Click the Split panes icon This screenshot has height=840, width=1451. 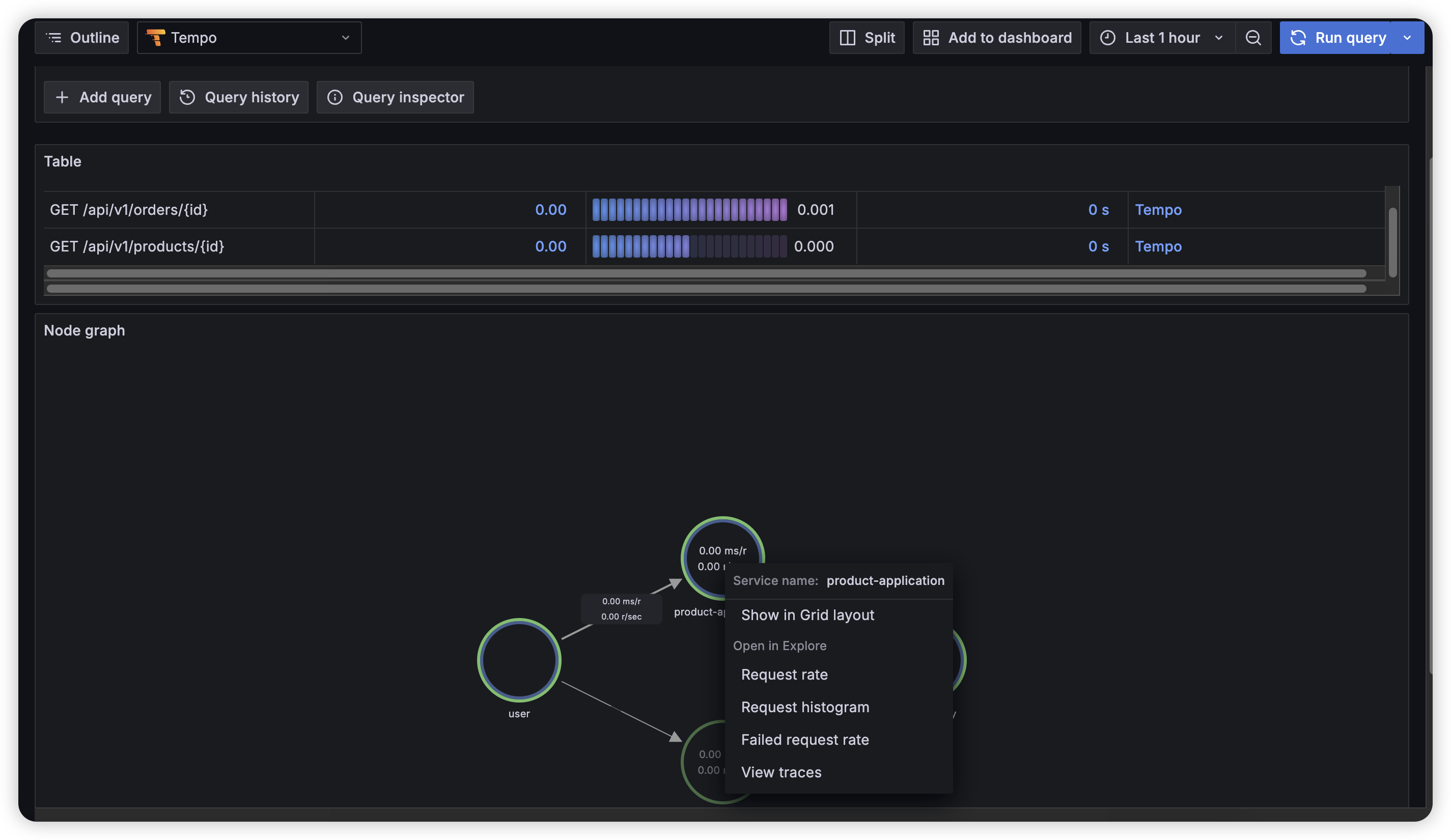[847, 38]
